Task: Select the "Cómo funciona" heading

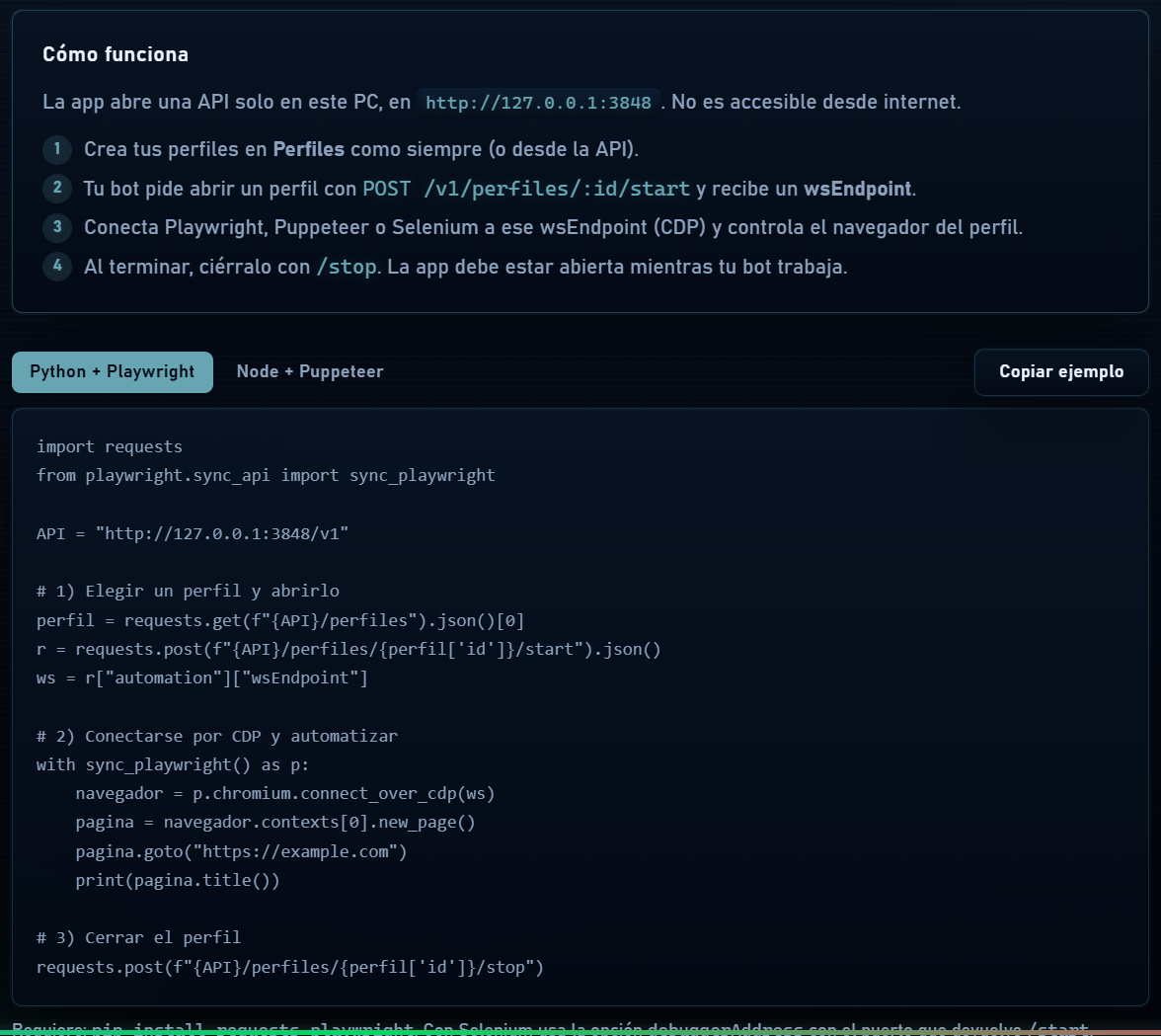Action: (116, 54)
